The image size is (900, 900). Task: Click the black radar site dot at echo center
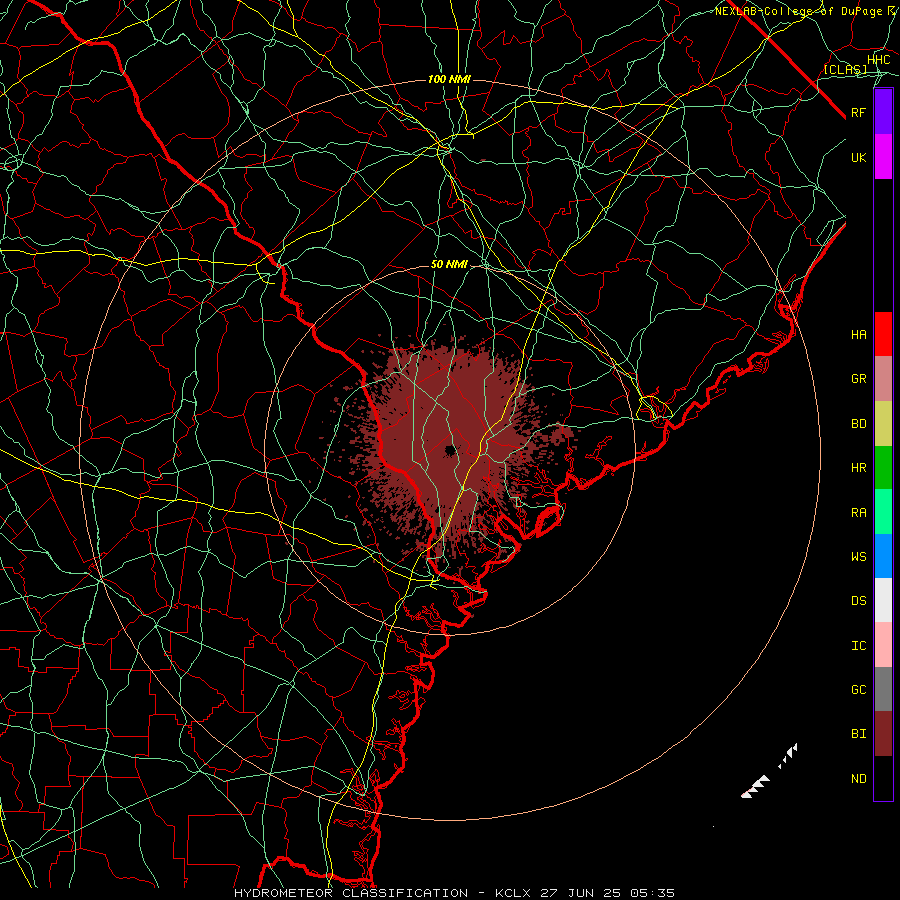point(449,449)
